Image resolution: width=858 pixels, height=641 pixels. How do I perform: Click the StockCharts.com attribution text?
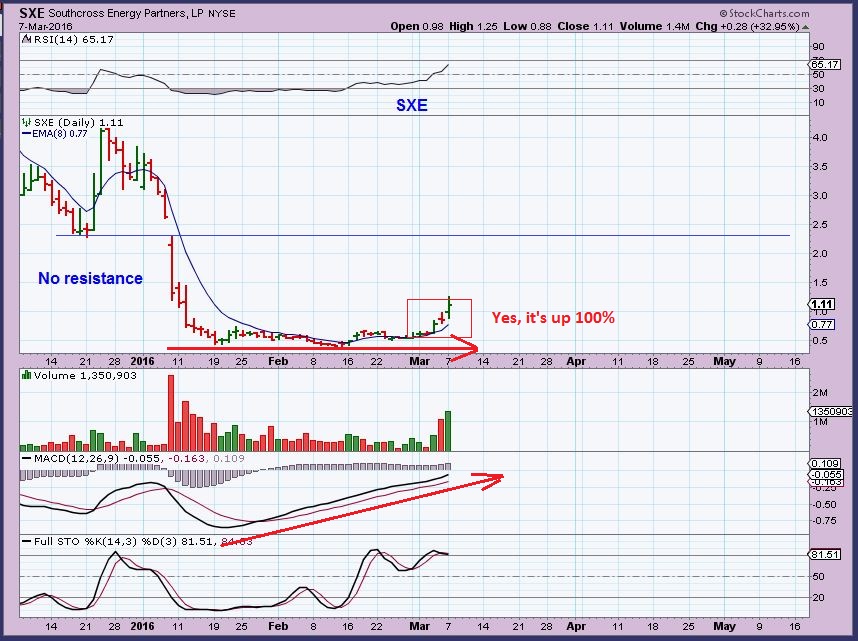764,13
